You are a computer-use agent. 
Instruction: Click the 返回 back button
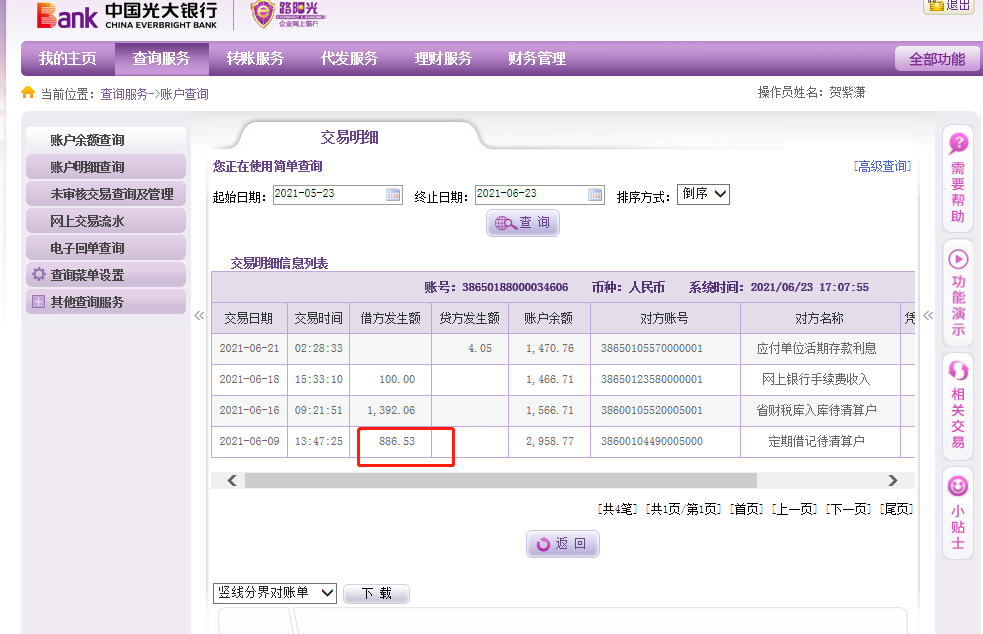coord(563,544)
